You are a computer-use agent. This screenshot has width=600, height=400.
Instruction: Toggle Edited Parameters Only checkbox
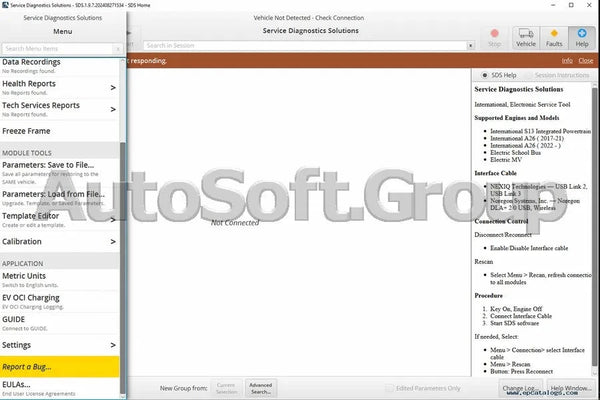(x=389, y=388)
